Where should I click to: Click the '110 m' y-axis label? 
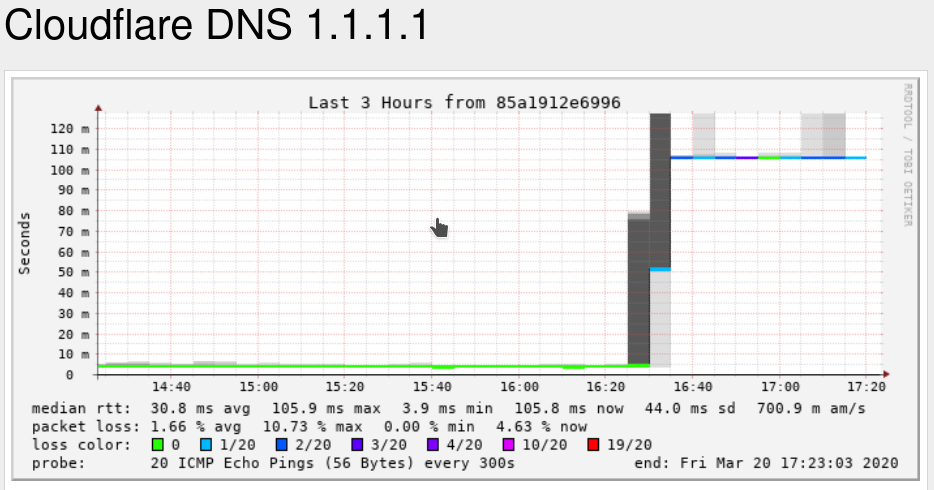tap(70, 149)
